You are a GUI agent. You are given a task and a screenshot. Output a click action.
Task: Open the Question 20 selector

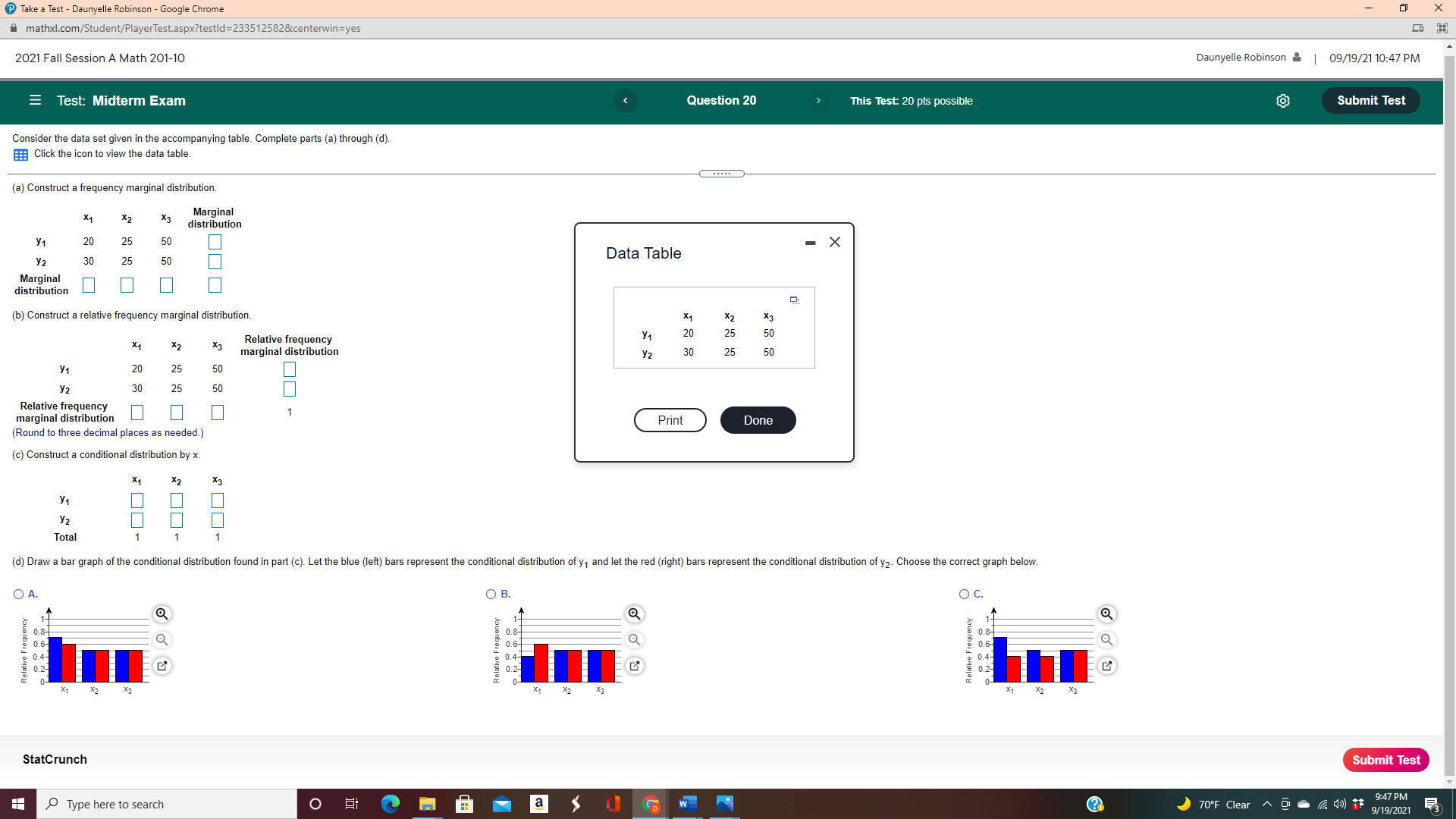pos(720,101)
